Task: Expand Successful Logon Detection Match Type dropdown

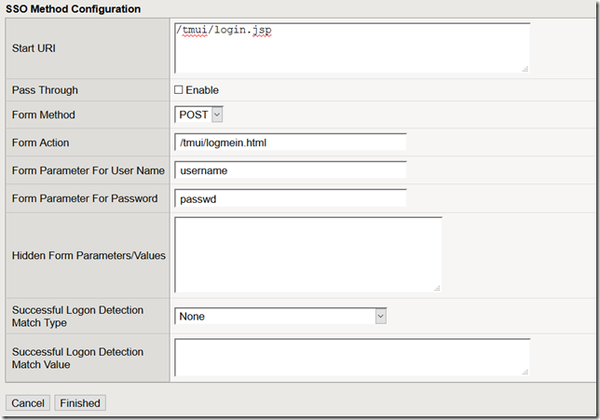Action: click(x=280, y=316)
